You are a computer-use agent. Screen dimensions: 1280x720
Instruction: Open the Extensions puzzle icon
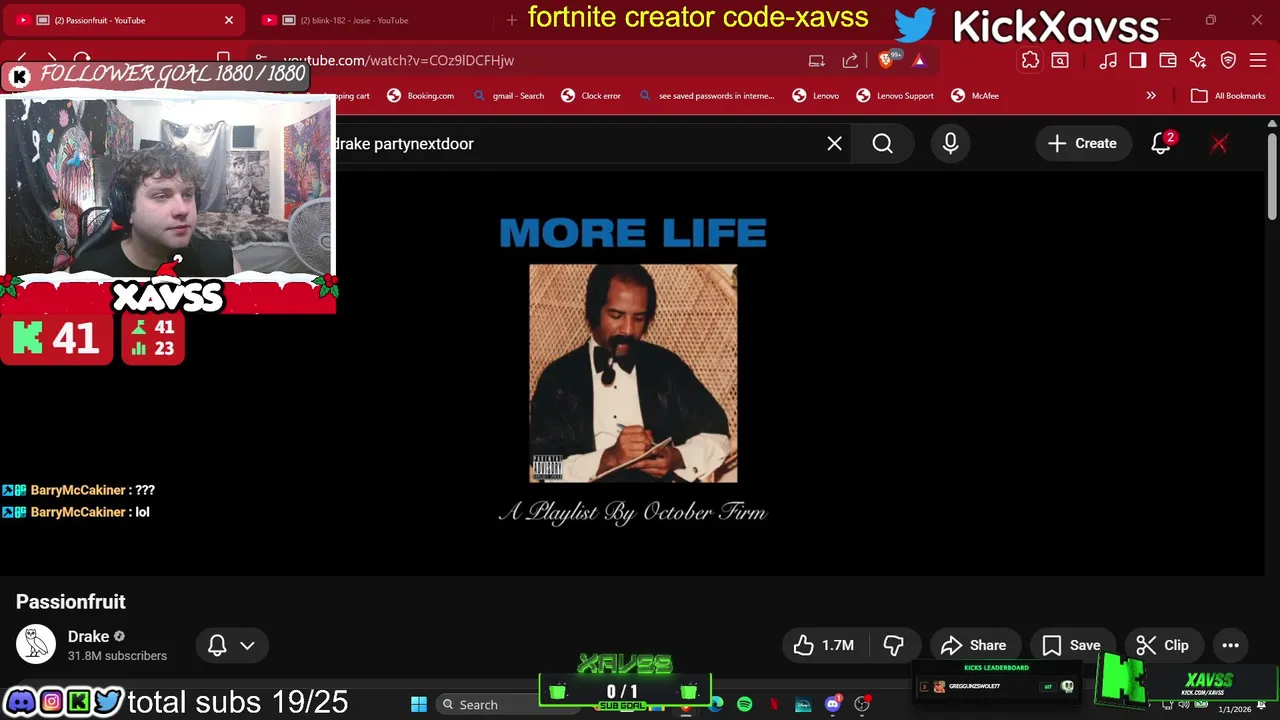(1030, 60)
